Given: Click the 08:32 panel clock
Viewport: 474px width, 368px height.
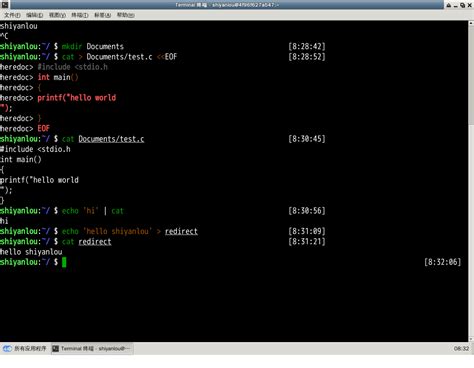Looking at the screenshot, I should coord(461,349).
